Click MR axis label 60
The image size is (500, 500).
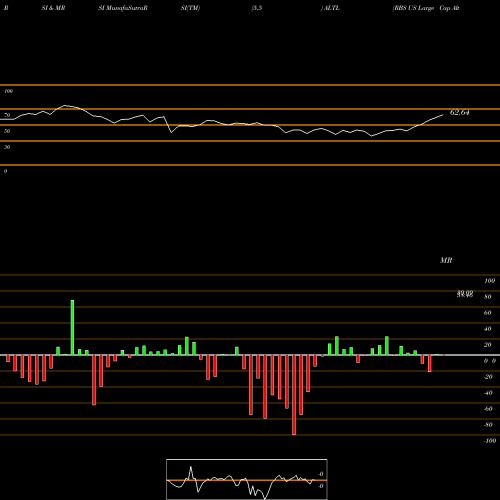tap(488, 313)
